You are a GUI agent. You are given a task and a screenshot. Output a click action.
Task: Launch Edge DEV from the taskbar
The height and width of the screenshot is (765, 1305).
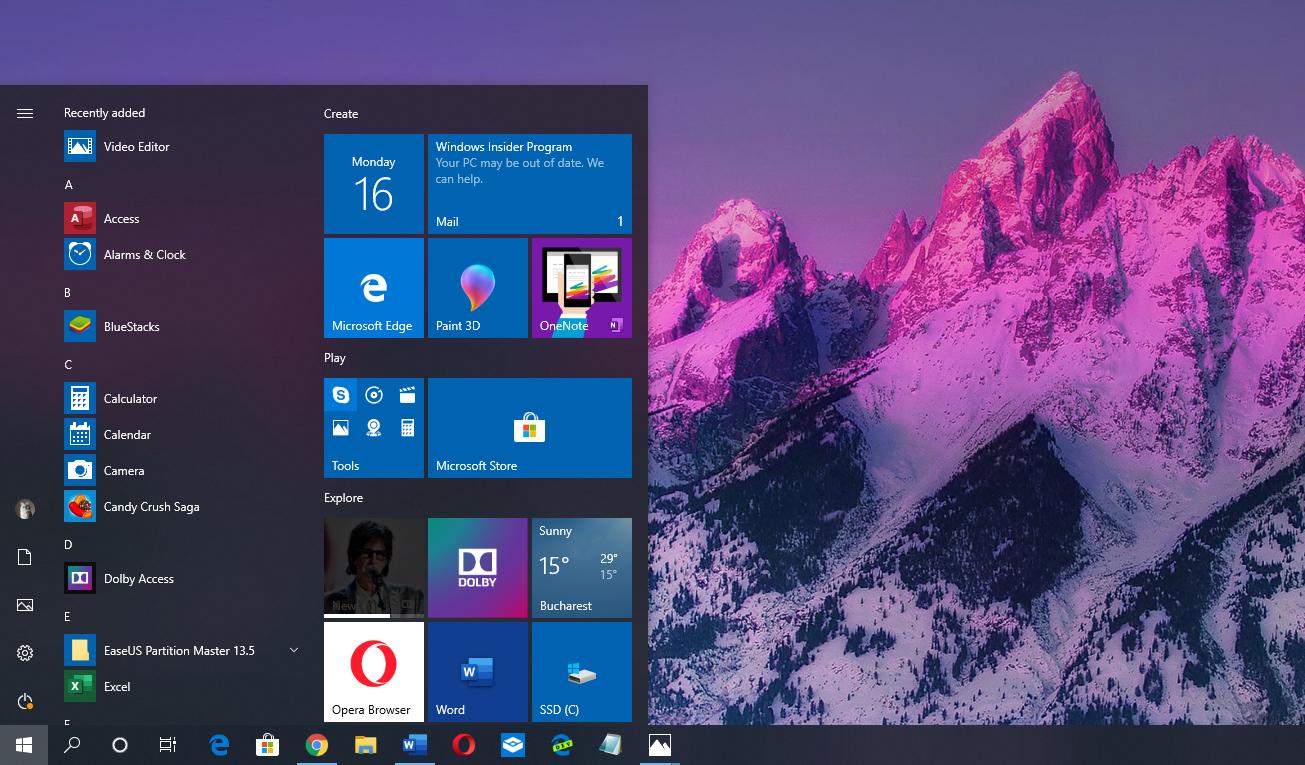[x=561, y=745]
